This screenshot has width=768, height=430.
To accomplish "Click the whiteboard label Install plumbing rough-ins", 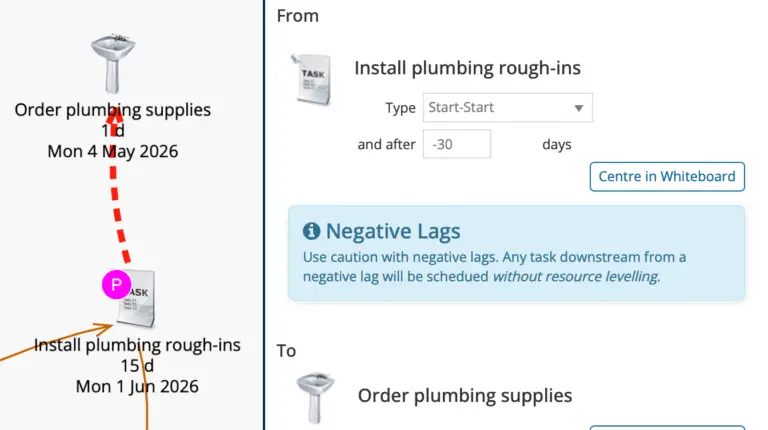I will click(x=137, y=345).
